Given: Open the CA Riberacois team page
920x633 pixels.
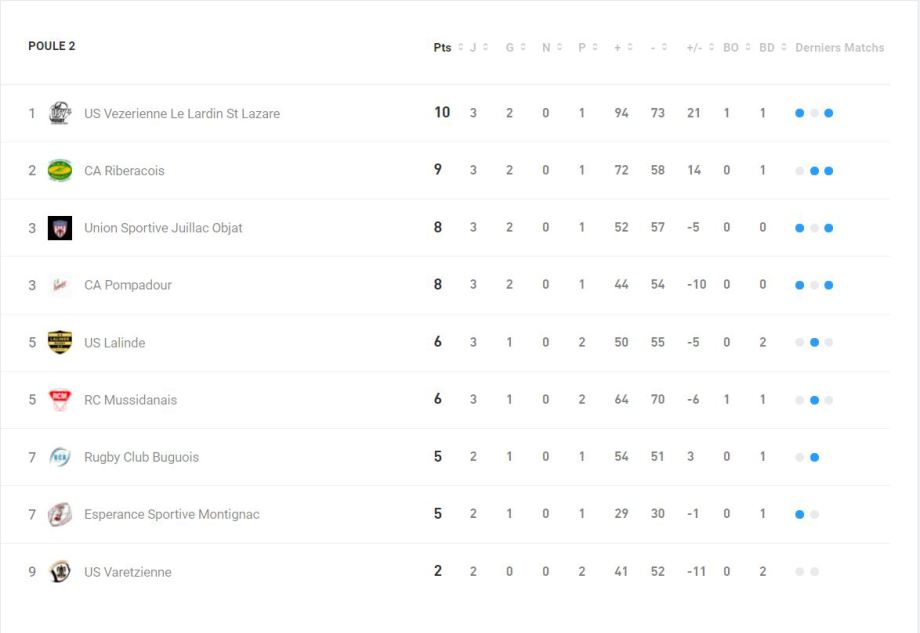Looking at the screenshot, I should click(124, 171).
